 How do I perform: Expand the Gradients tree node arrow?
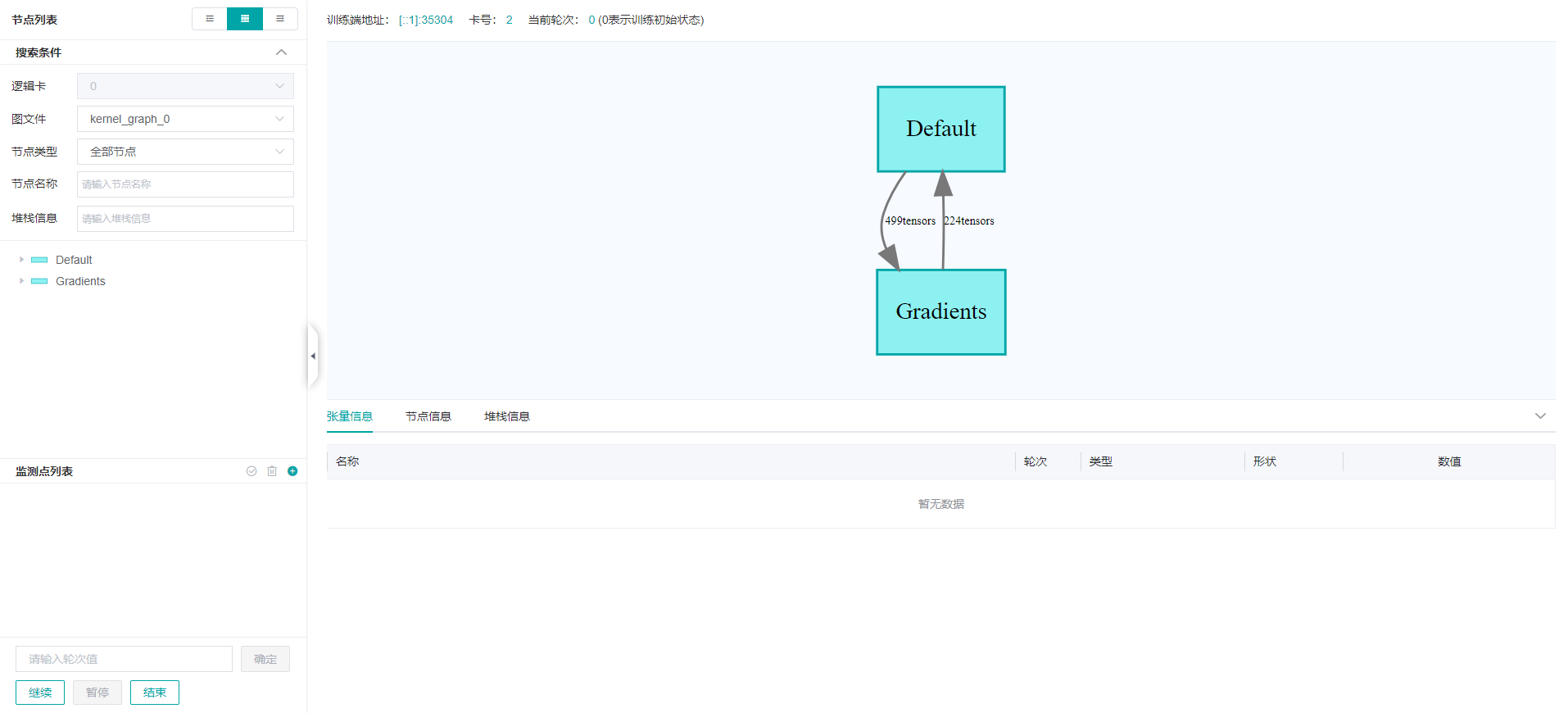tap(21, 281)
